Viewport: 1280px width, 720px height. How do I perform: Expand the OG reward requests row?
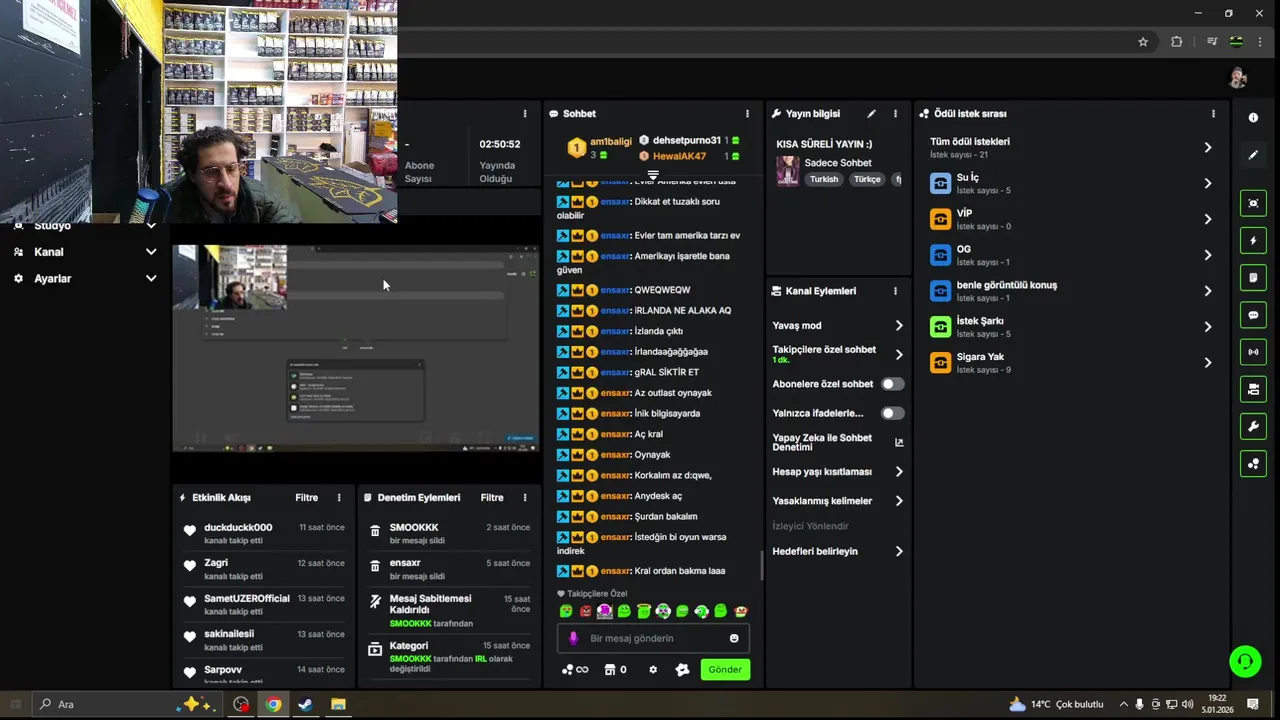[1070, 255]
